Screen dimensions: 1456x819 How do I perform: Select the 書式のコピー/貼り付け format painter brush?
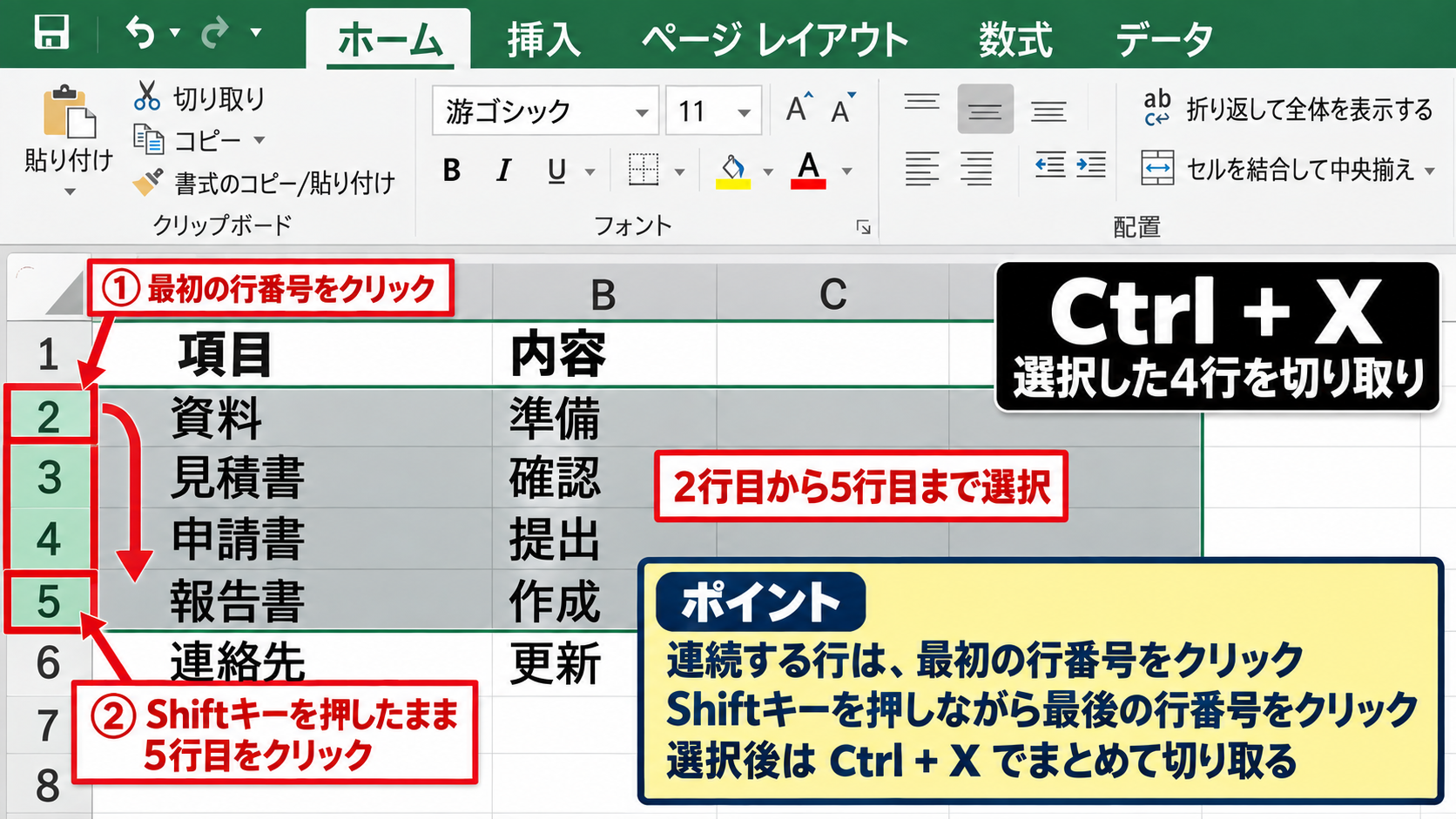click(148, 181)
